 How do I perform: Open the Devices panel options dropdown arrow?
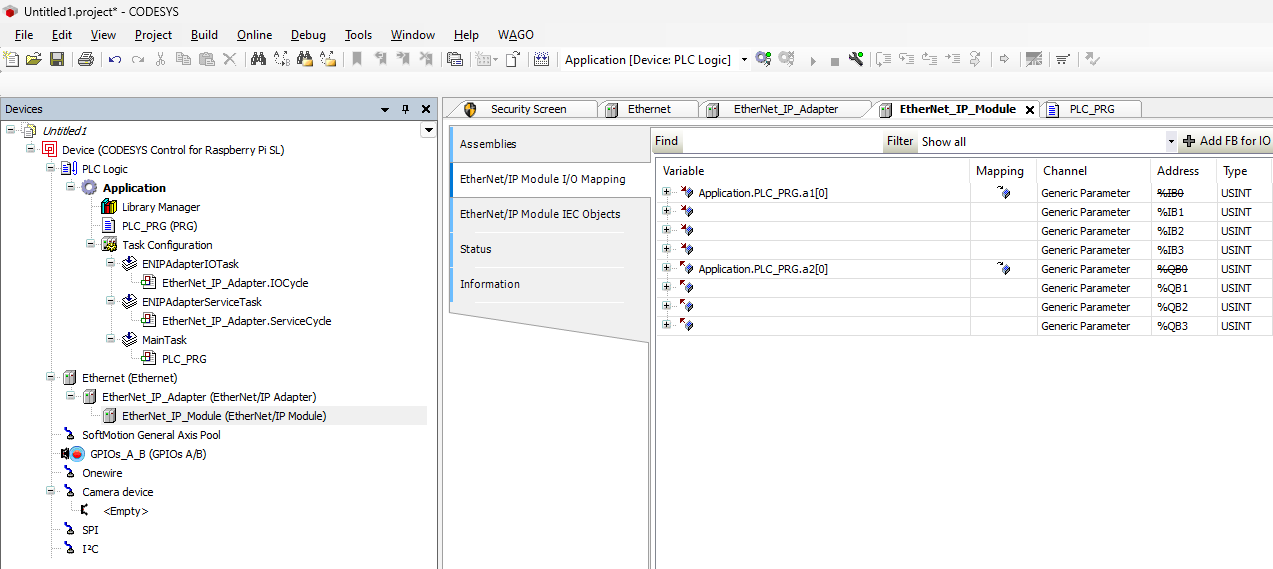click(385, 109)
